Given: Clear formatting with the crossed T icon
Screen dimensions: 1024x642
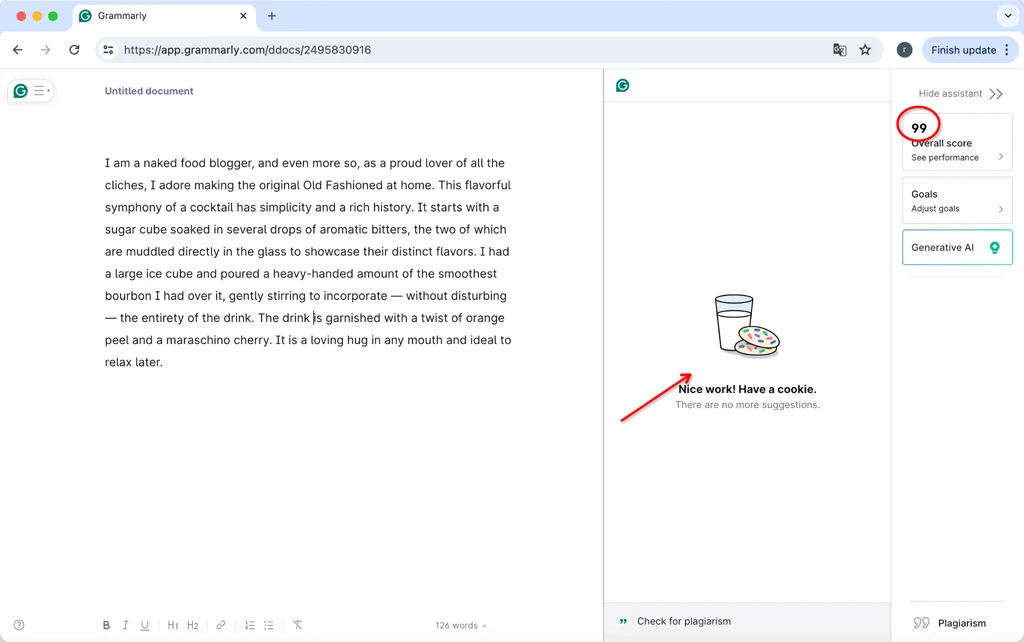Looking at the screenshot, I should [x=297, y=625].
